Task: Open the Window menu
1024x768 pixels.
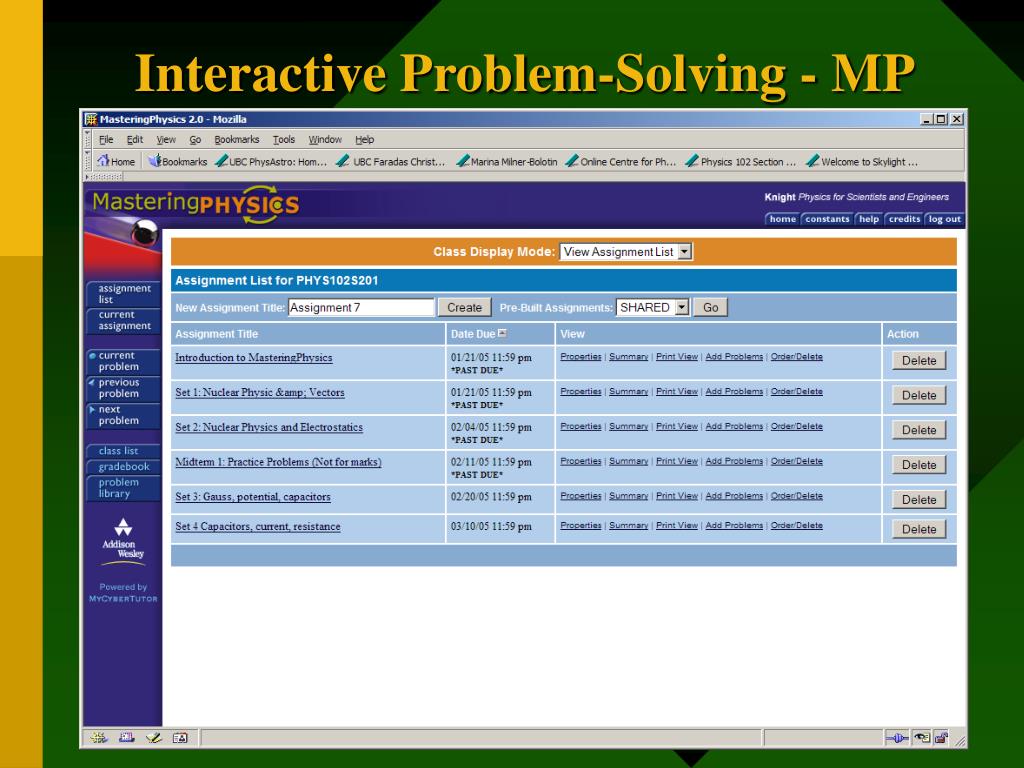Action: [x=325, y=139]
